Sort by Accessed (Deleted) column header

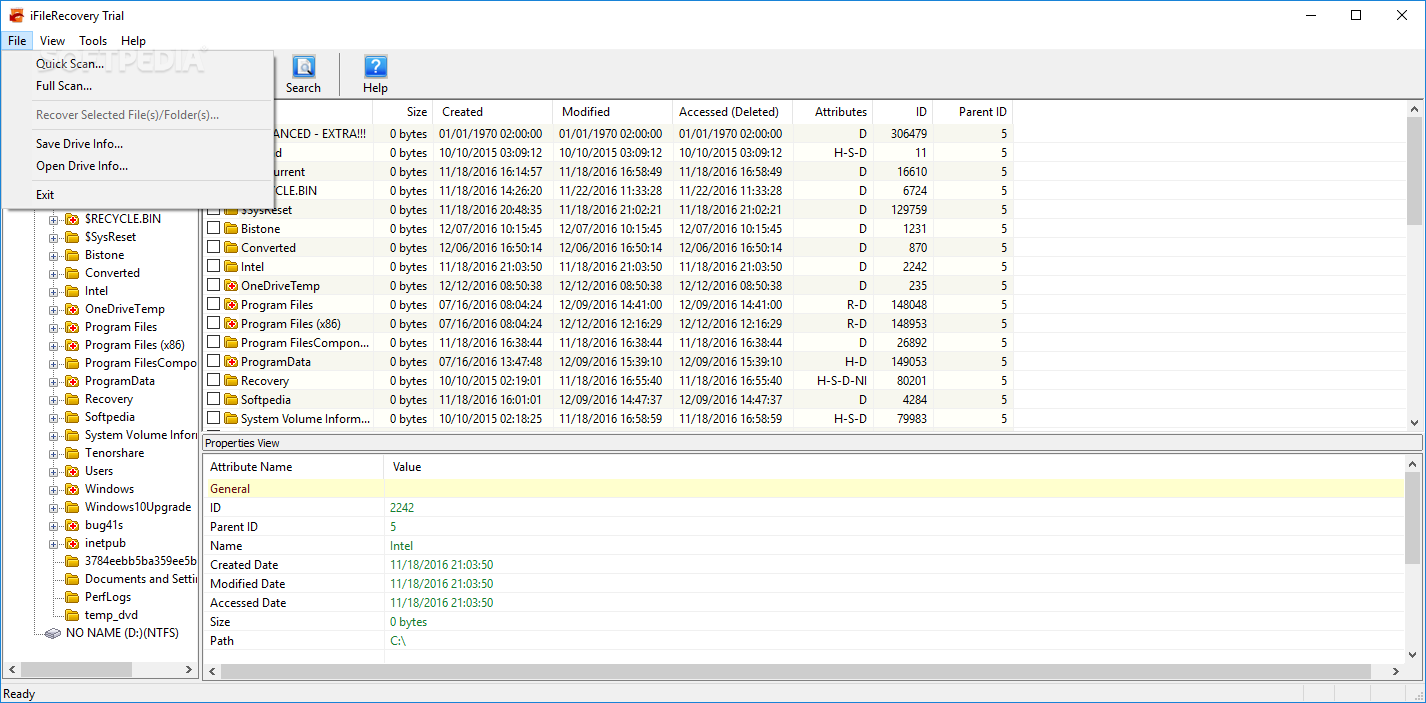click(732, 112)
